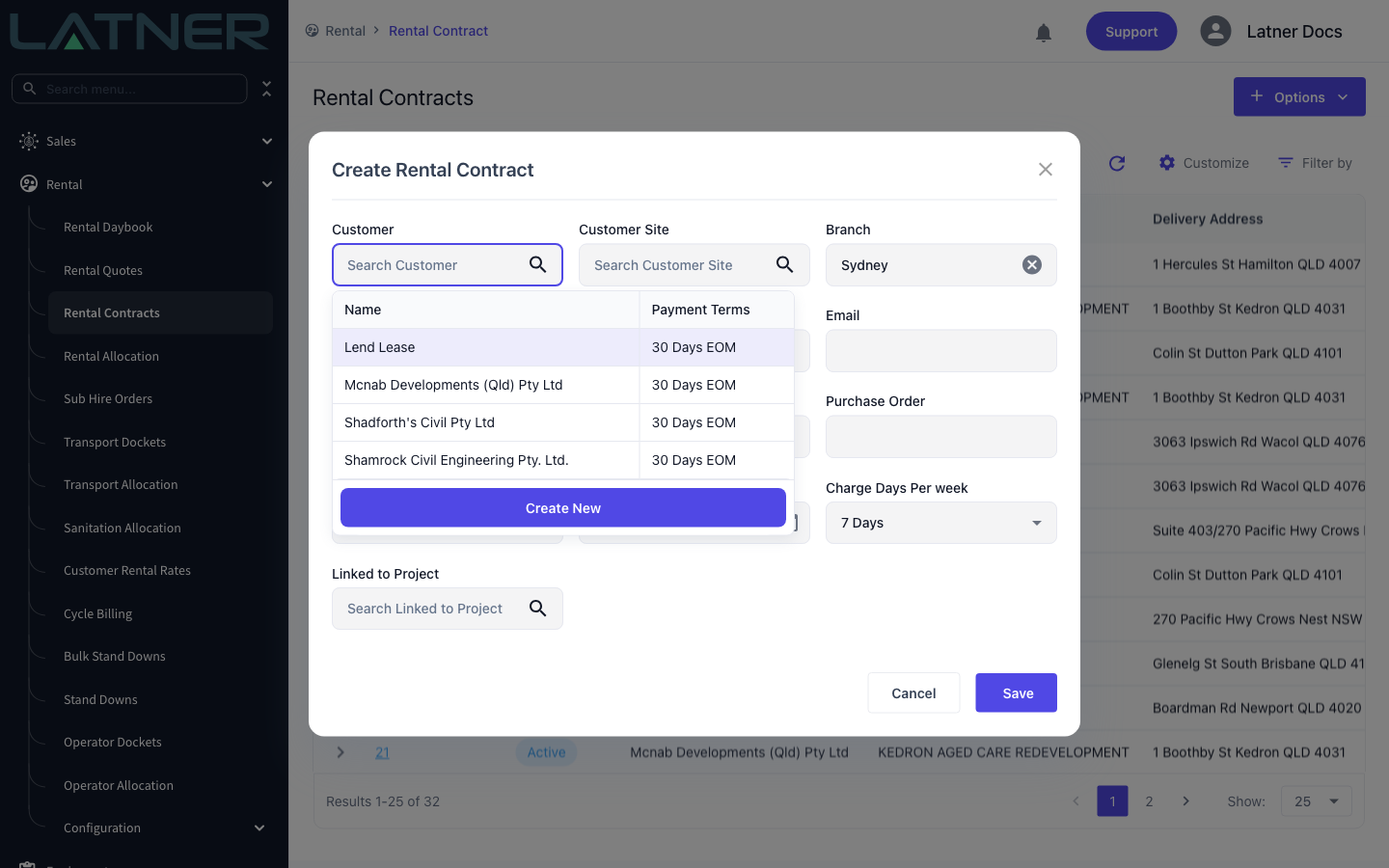Click the Customize gear icon

point(1167,163)
